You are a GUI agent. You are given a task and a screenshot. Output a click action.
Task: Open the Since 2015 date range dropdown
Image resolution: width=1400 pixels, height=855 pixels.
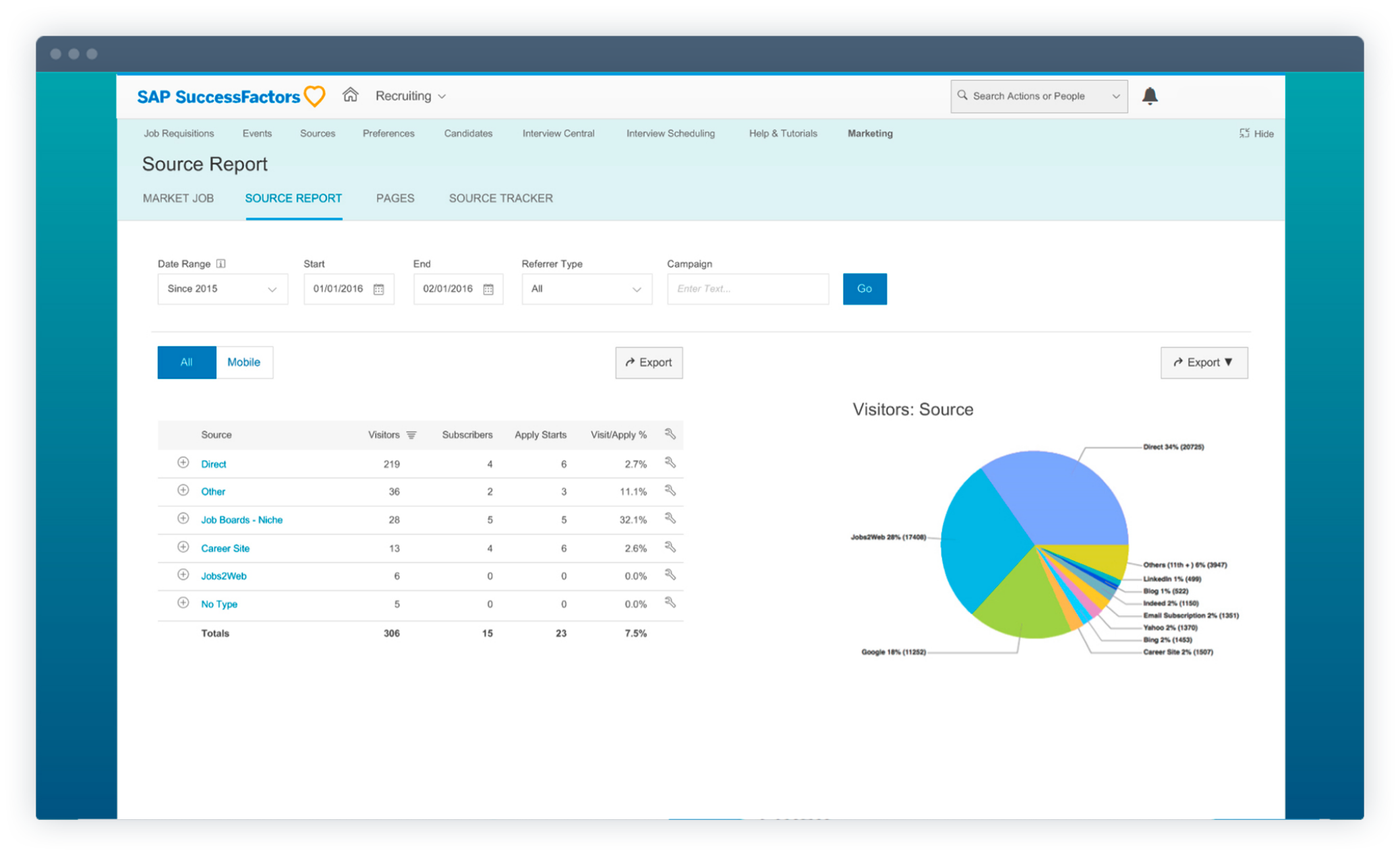pyautogui.click(x=222, y=289)
